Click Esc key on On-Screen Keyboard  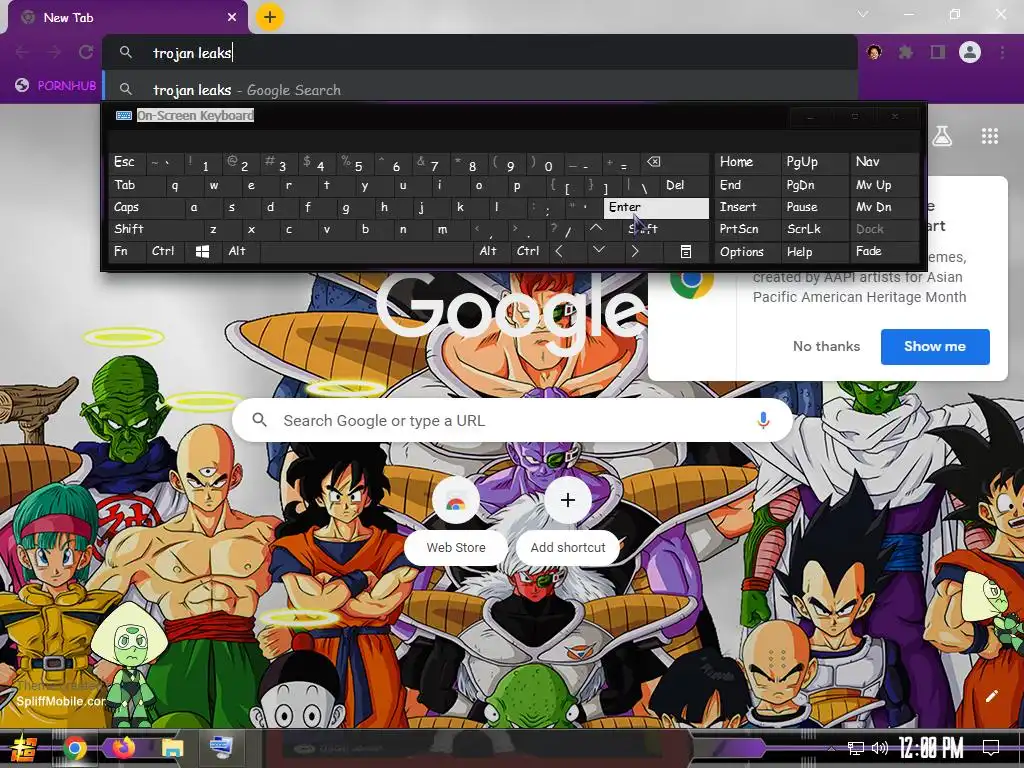(x=127, y=162)
